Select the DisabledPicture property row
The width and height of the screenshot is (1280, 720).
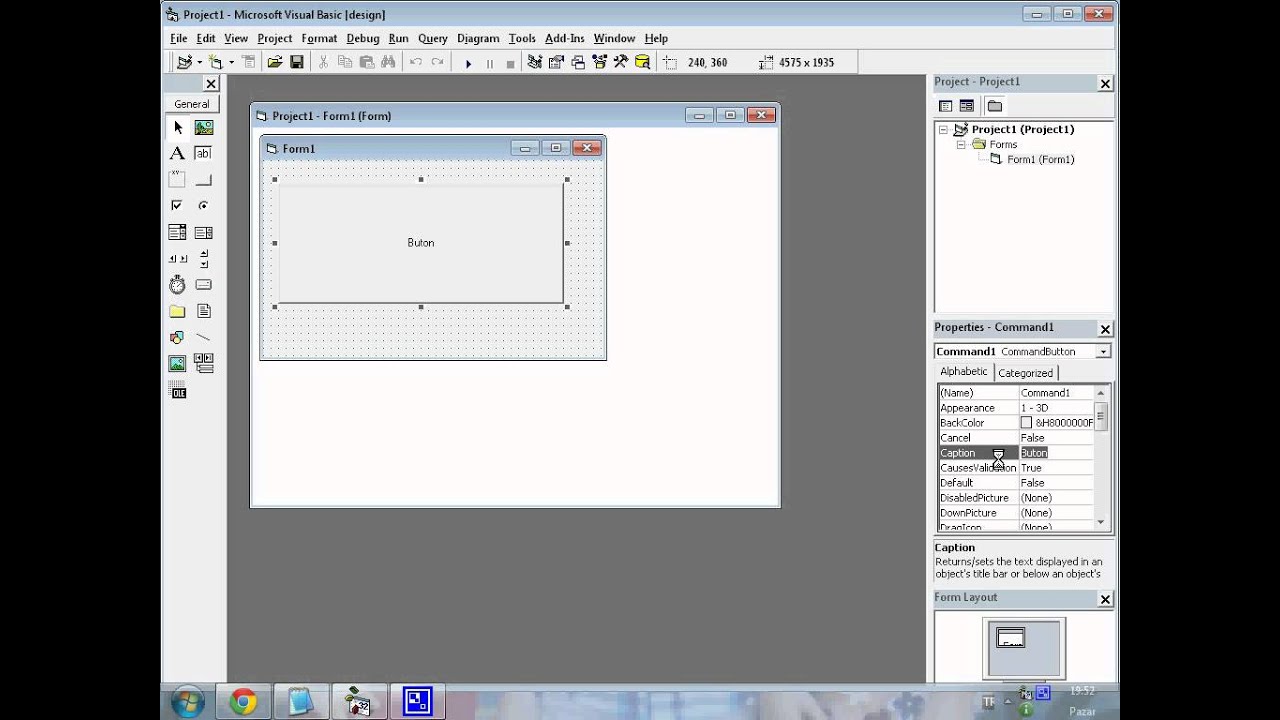point(1016,498)
